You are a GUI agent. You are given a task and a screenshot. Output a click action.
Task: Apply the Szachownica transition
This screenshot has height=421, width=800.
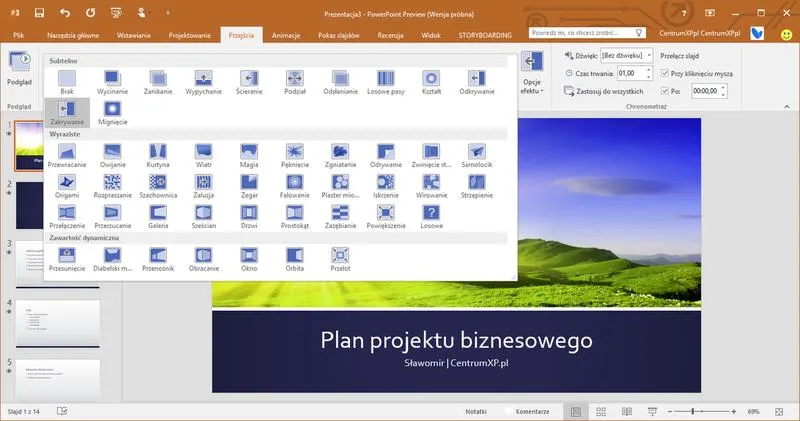(158, 186)
